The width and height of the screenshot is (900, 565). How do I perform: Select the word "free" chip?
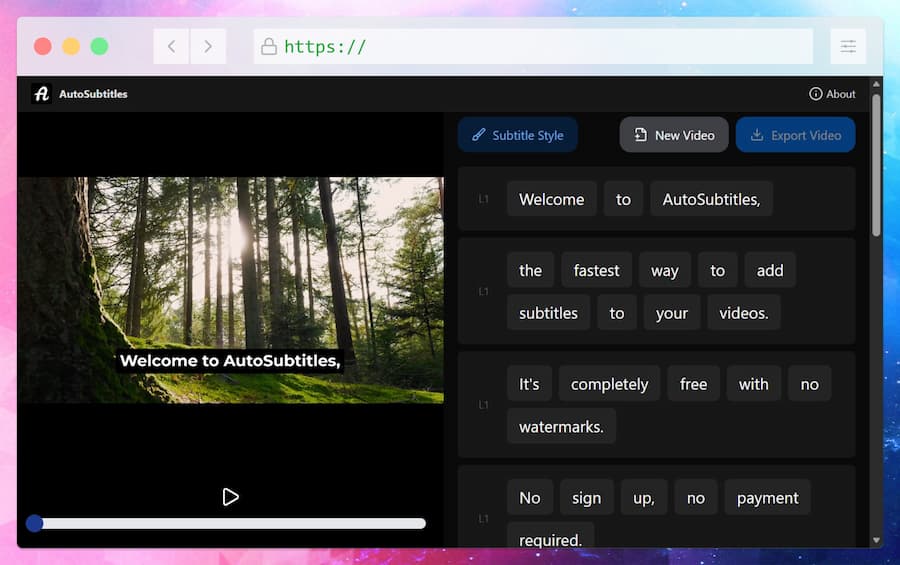coord(693,384)
